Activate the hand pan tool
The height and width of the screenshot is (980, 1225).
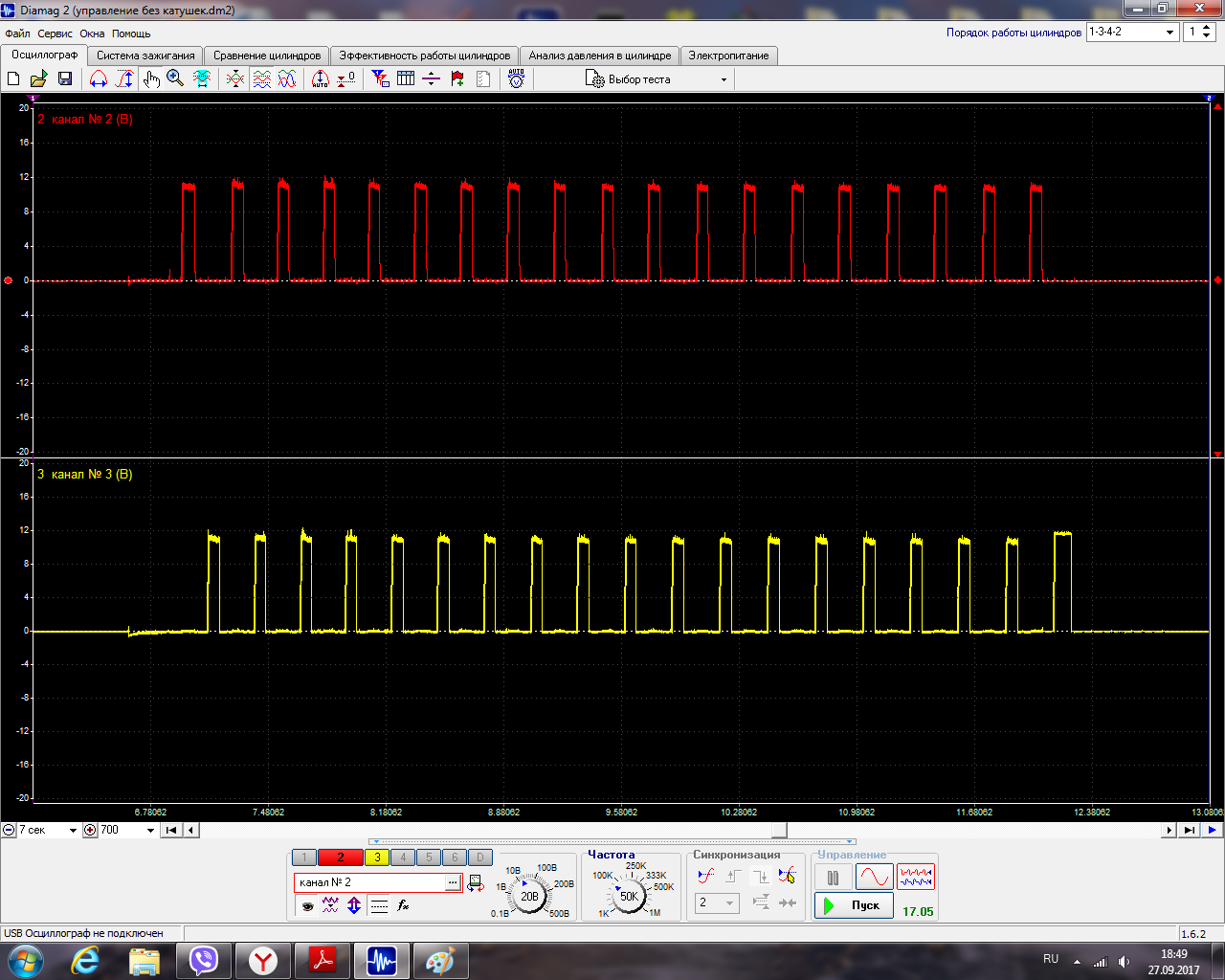tap(151, 79)
